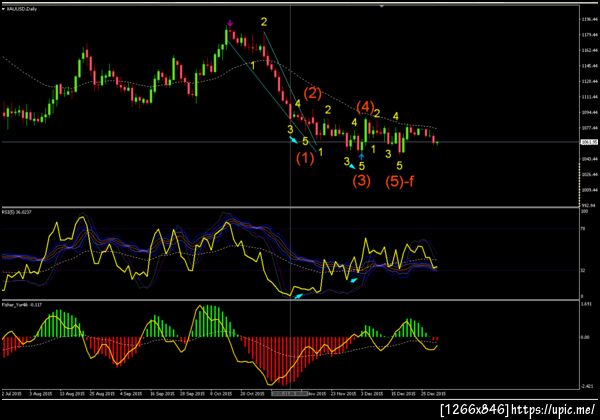Select the orange (5)-f wave label
The width and height of the screenshot is (600, 420).
tap(399, 181)
